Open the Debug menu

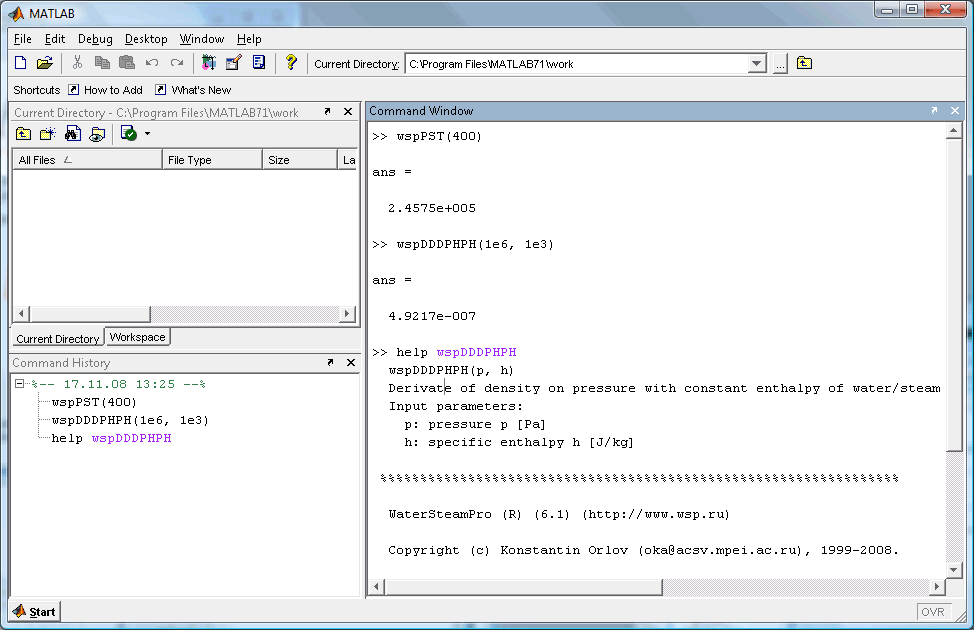coord(95,39)
